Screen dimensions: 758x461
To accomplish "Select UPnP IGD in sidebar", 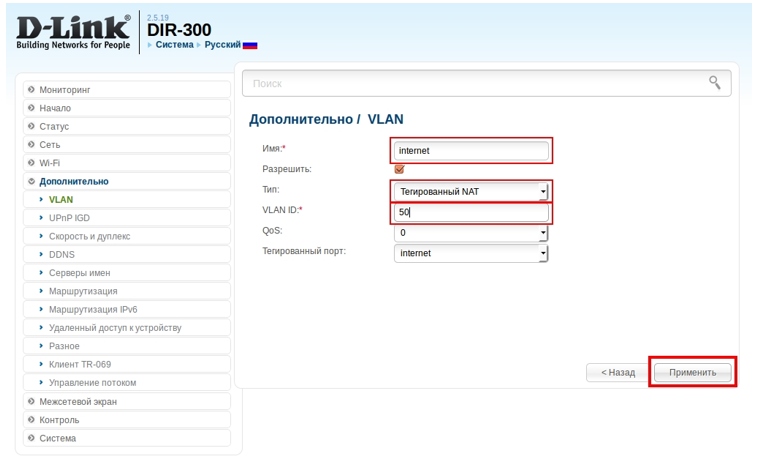I will pyautogui.click(x=70, y=218).
